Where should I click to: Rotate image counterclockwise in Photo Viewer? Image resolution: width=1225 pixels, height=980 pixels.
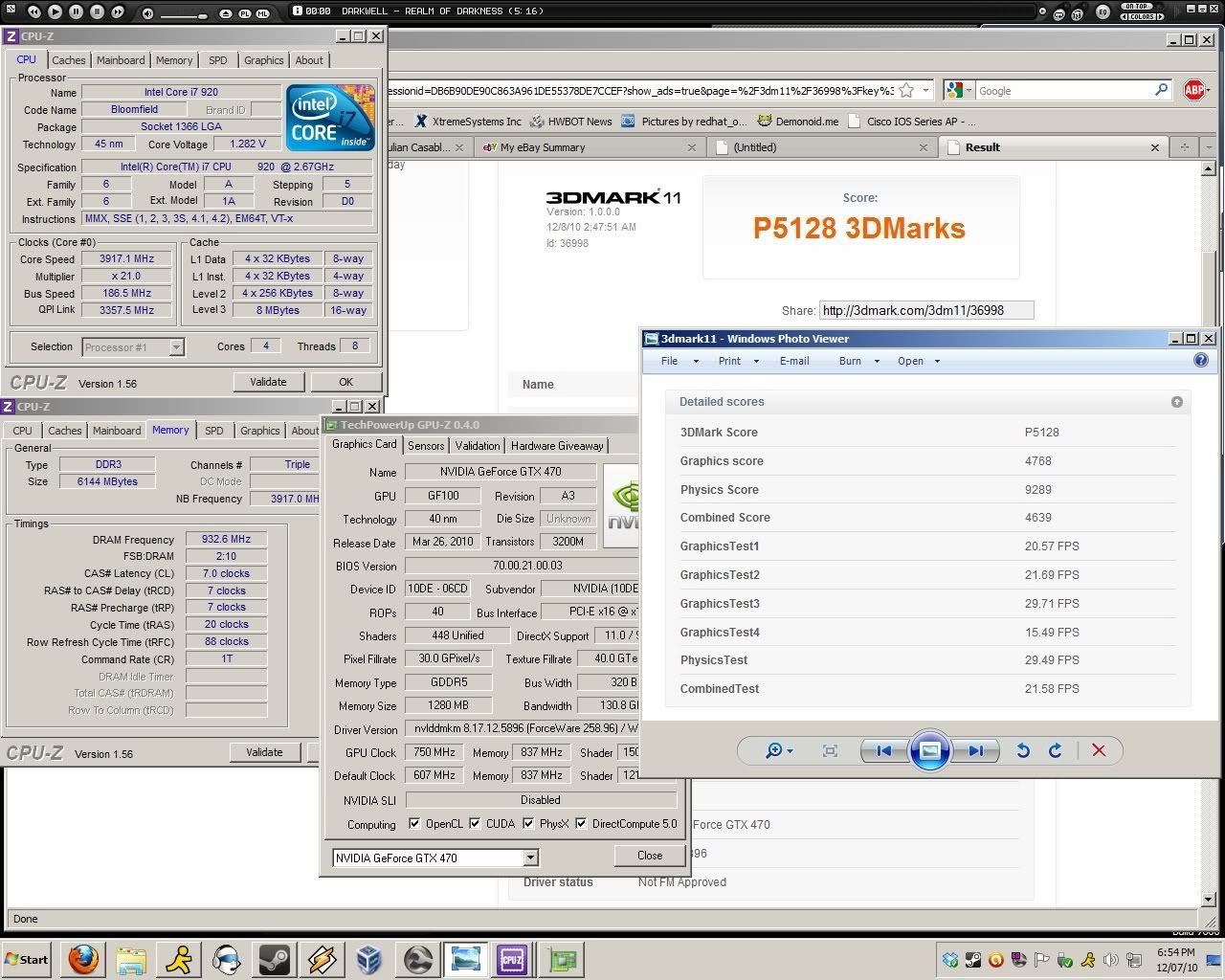pyautogui.click(x=1023, y=751)
